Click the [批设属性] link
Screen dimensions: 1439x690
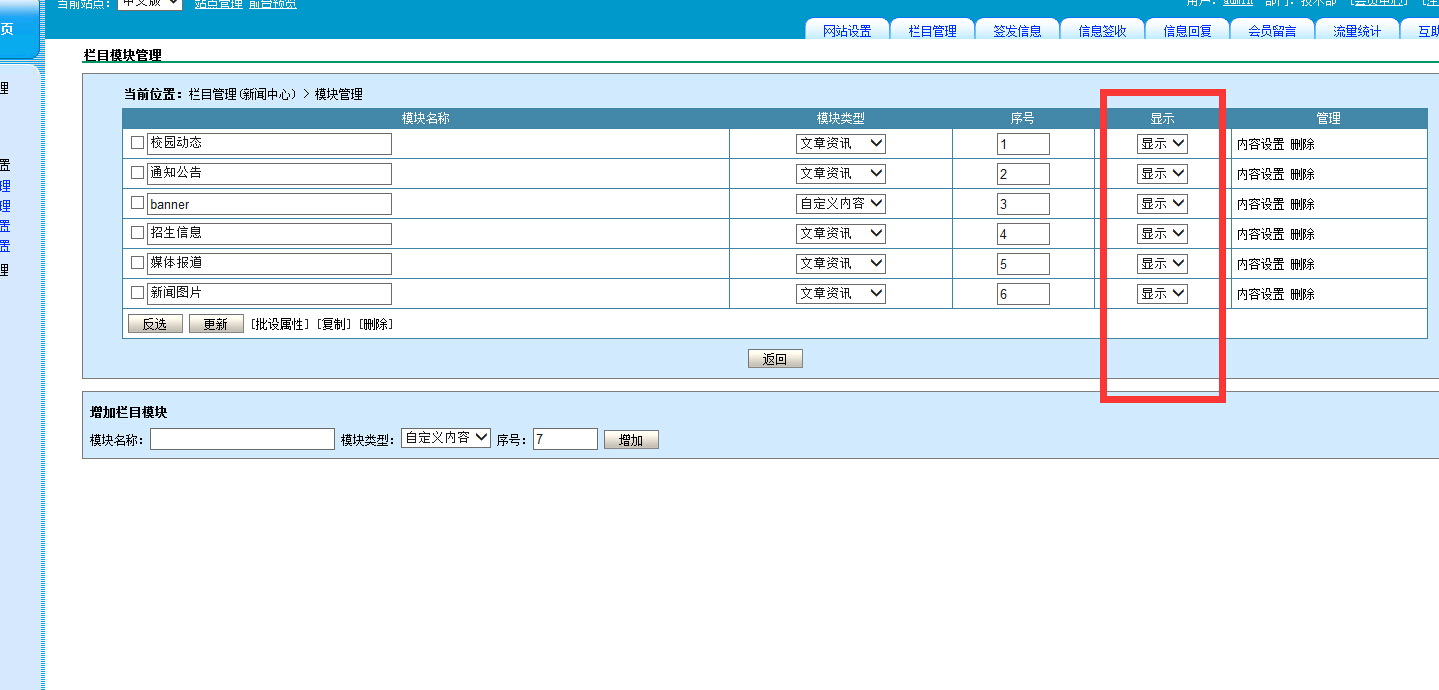[x=280, y=324]
